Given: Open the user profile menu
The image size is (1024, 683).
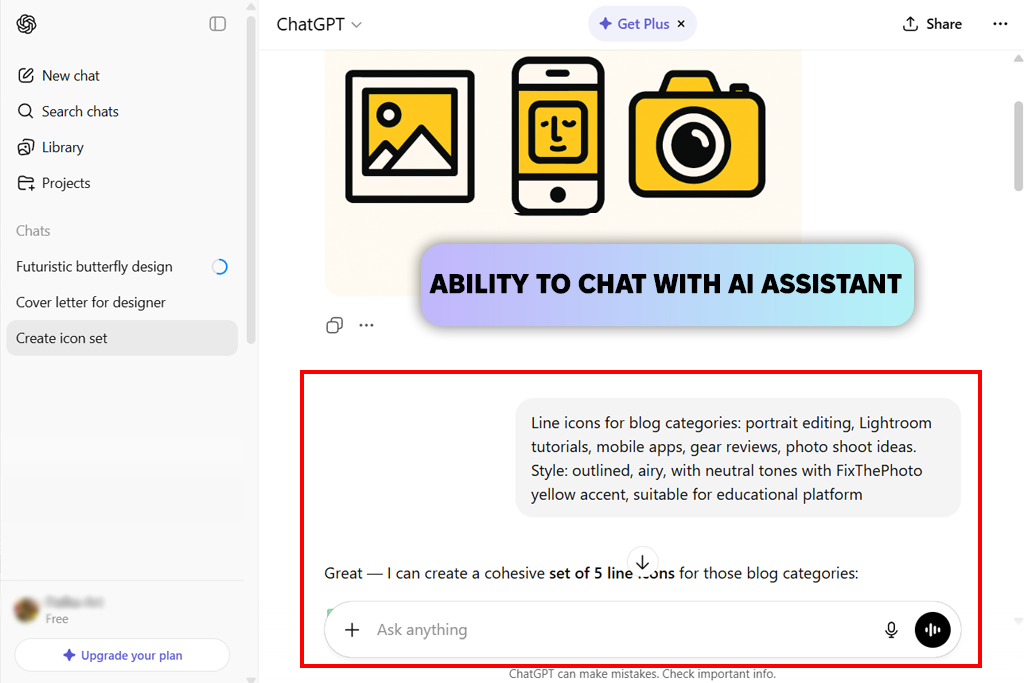Looking at the screenshot, I should click(x=122, y=610).
